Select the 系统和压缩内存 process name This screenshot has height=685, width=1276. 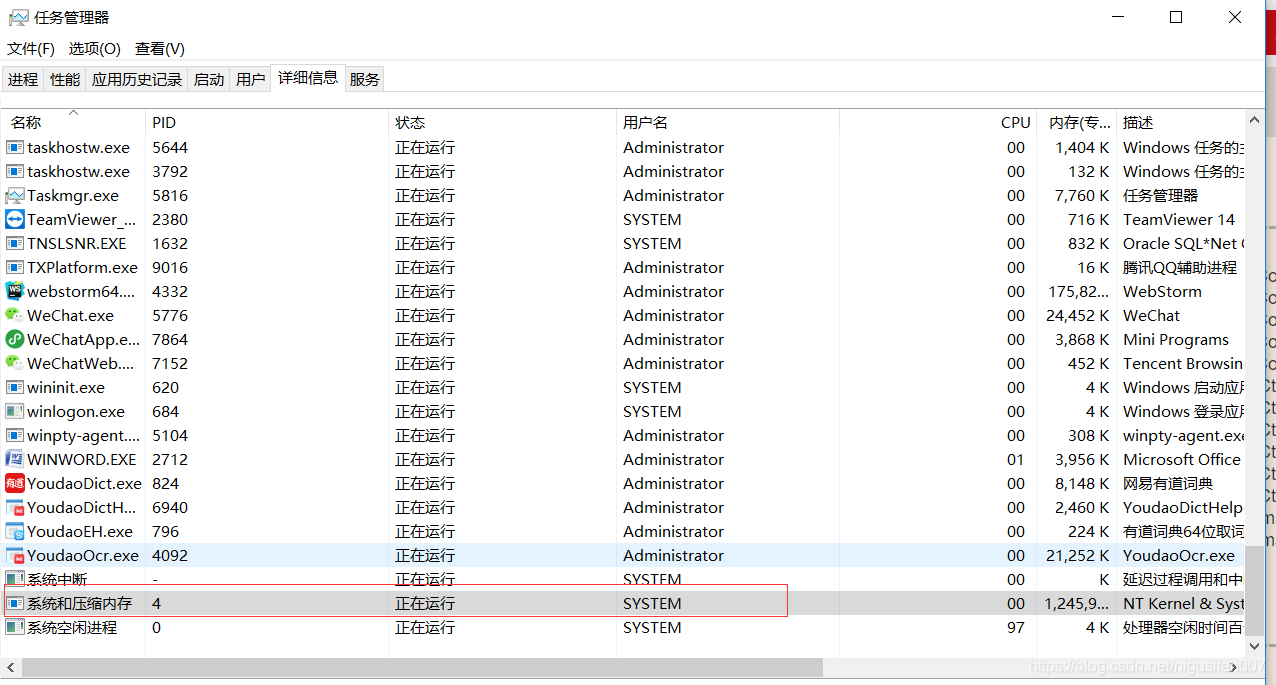79,603
